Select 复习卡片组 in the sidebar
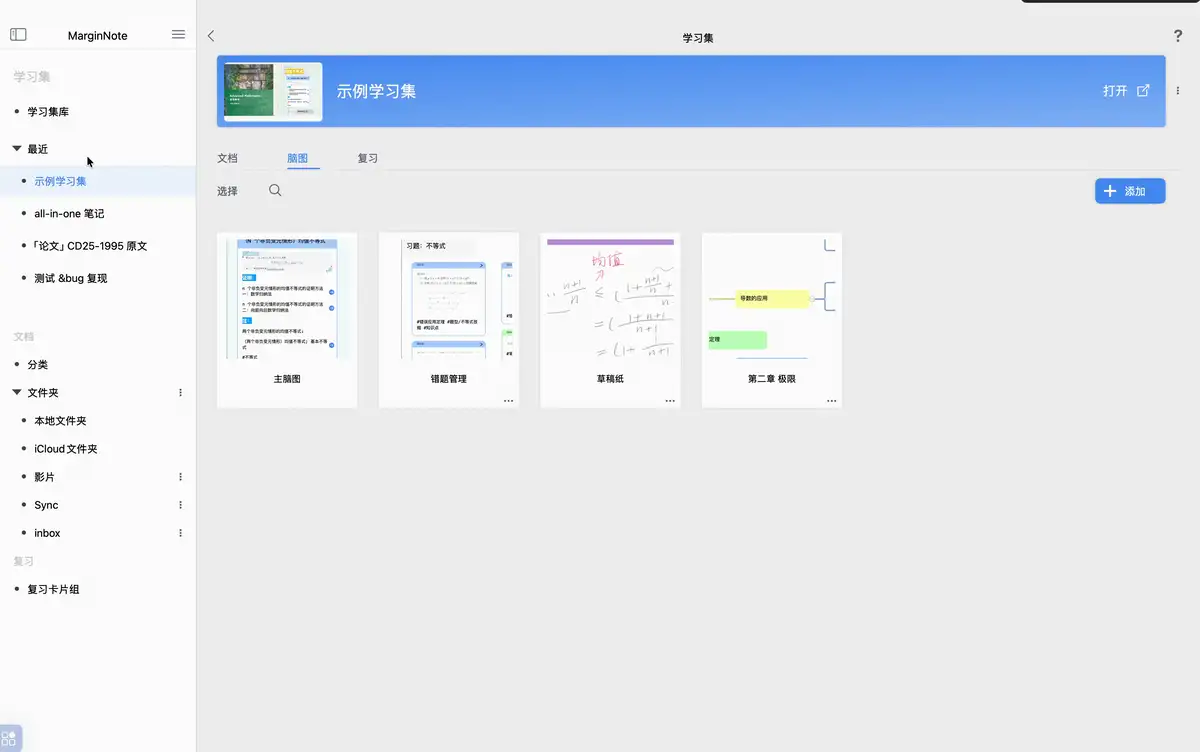This screenshot has height=752, width=1200. [54, 589]
